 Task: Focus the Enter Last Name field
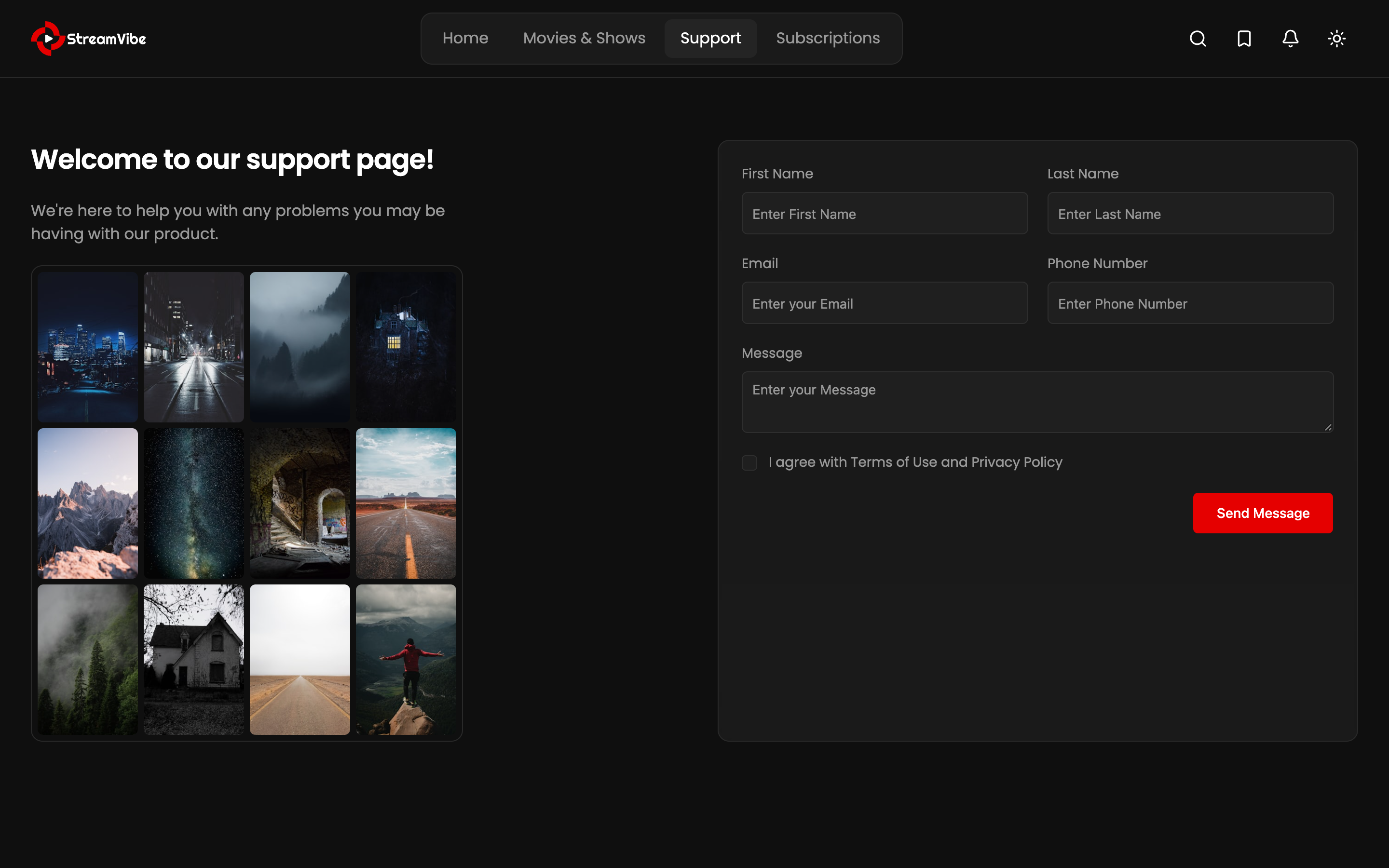(x=1190, y=214)
